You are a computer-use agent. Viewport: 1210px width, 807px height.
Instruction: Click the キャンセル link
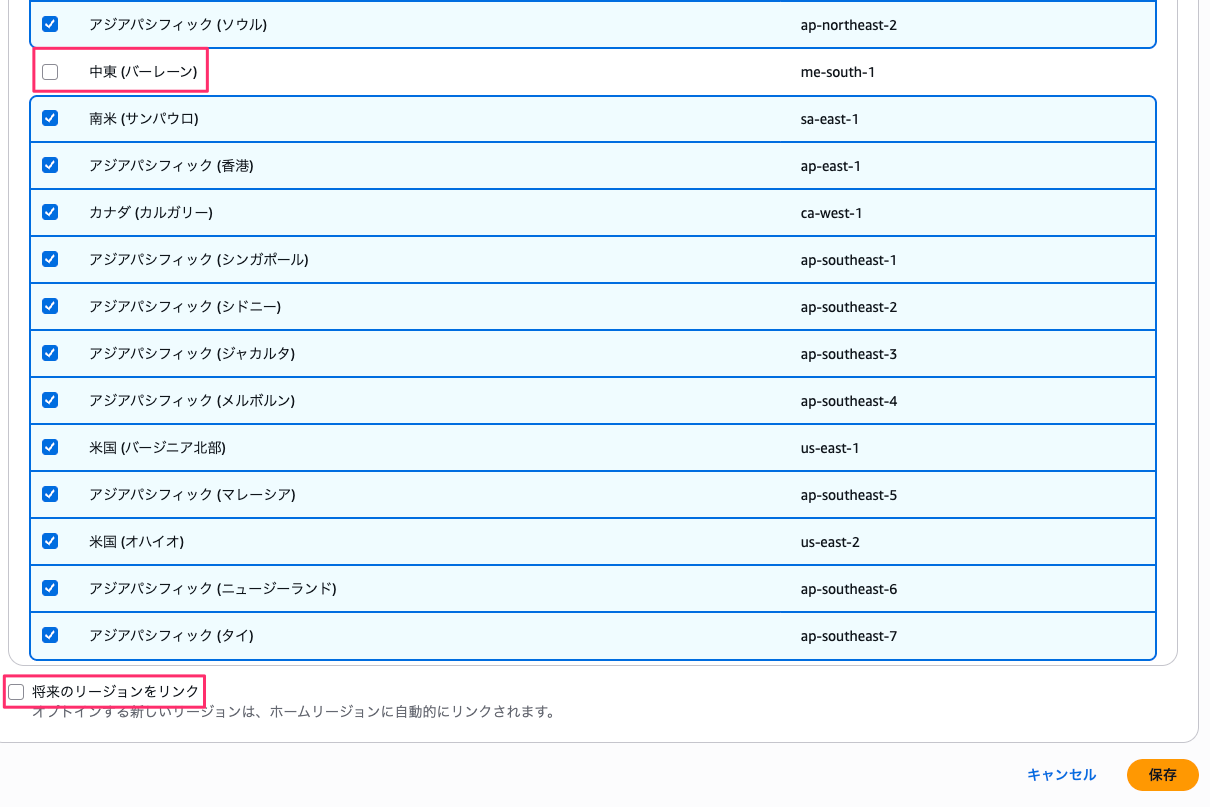[x=1061, y=774]
